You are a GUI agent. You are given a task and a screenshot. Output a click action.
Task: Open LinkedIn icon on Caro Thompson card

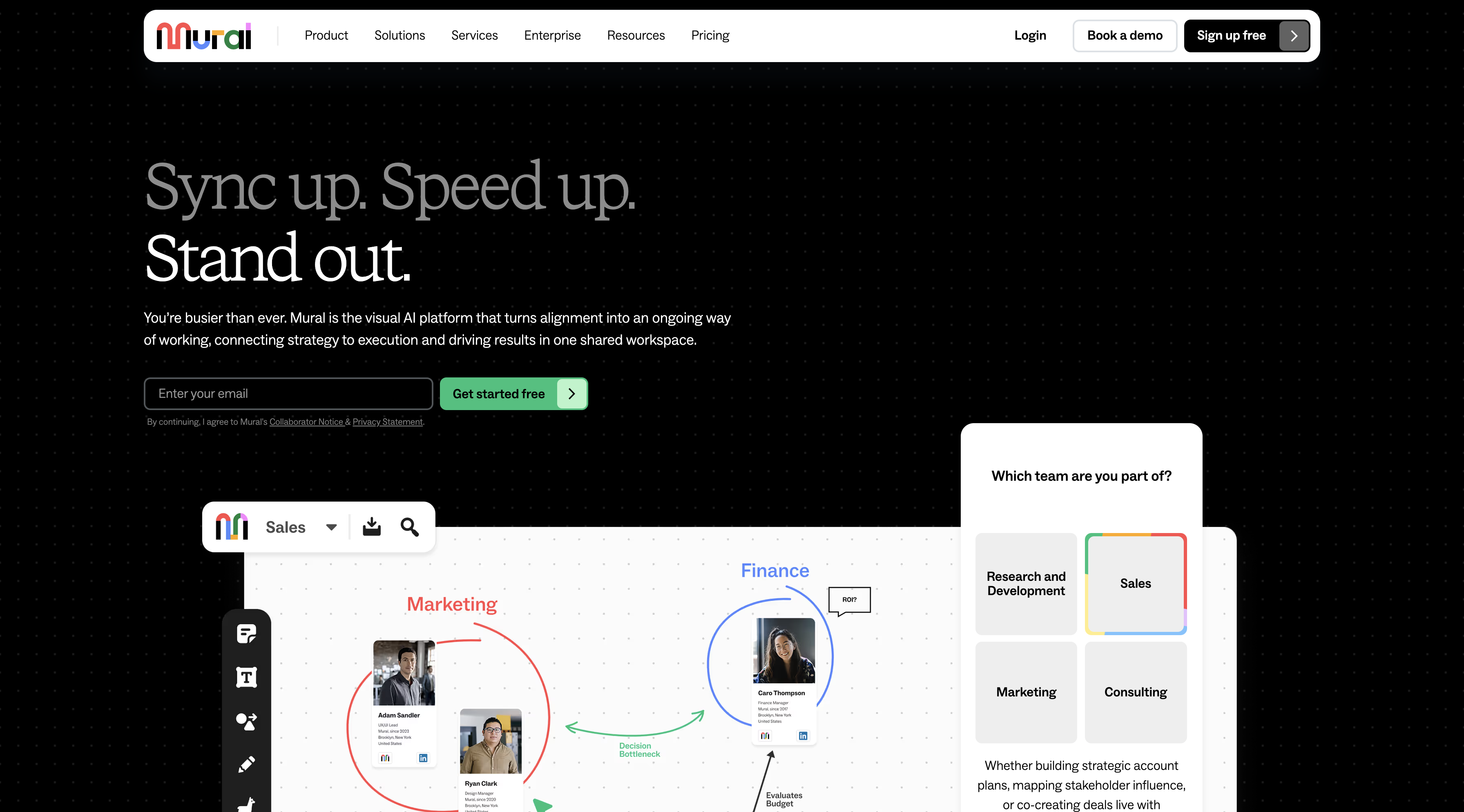(803, 736)
